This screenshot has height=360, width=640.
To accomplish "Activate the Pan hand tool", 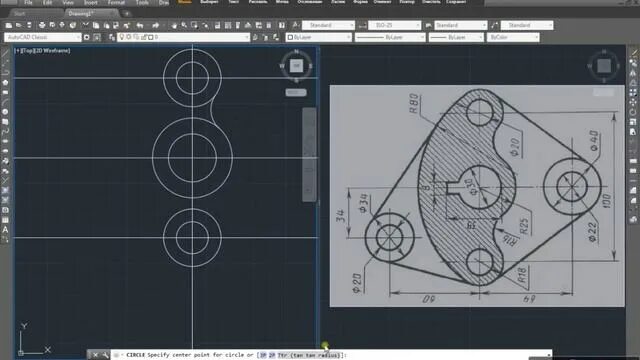I will tap(174, 25).
